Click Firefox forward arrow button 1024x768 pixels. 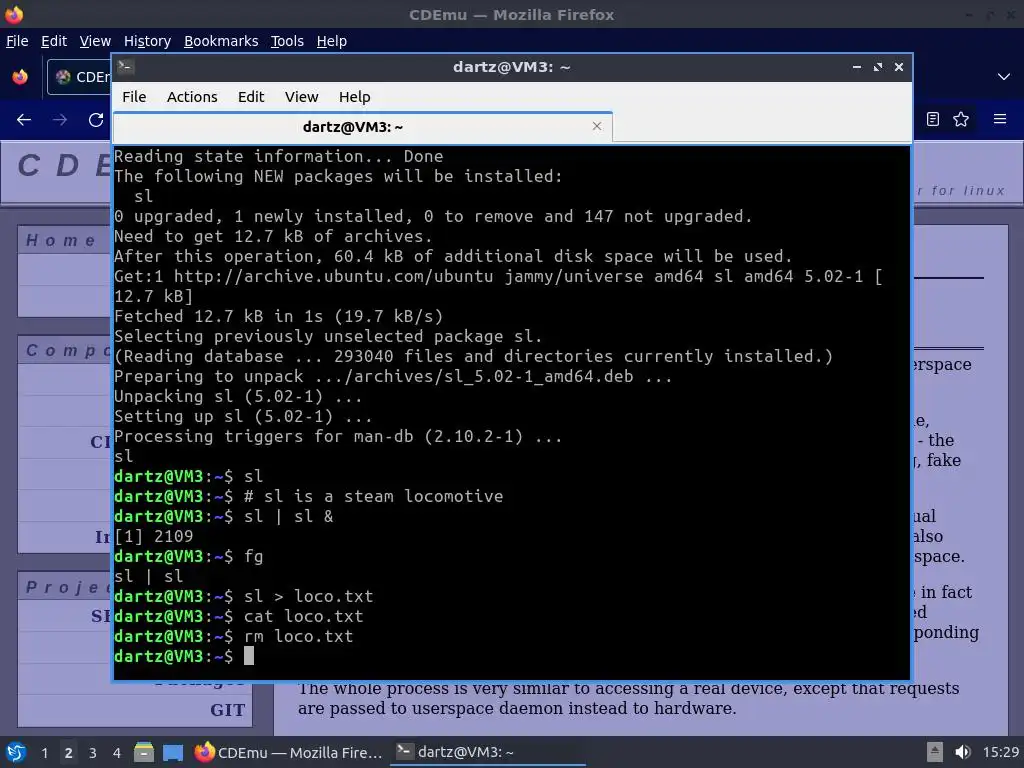coord(60,120)
